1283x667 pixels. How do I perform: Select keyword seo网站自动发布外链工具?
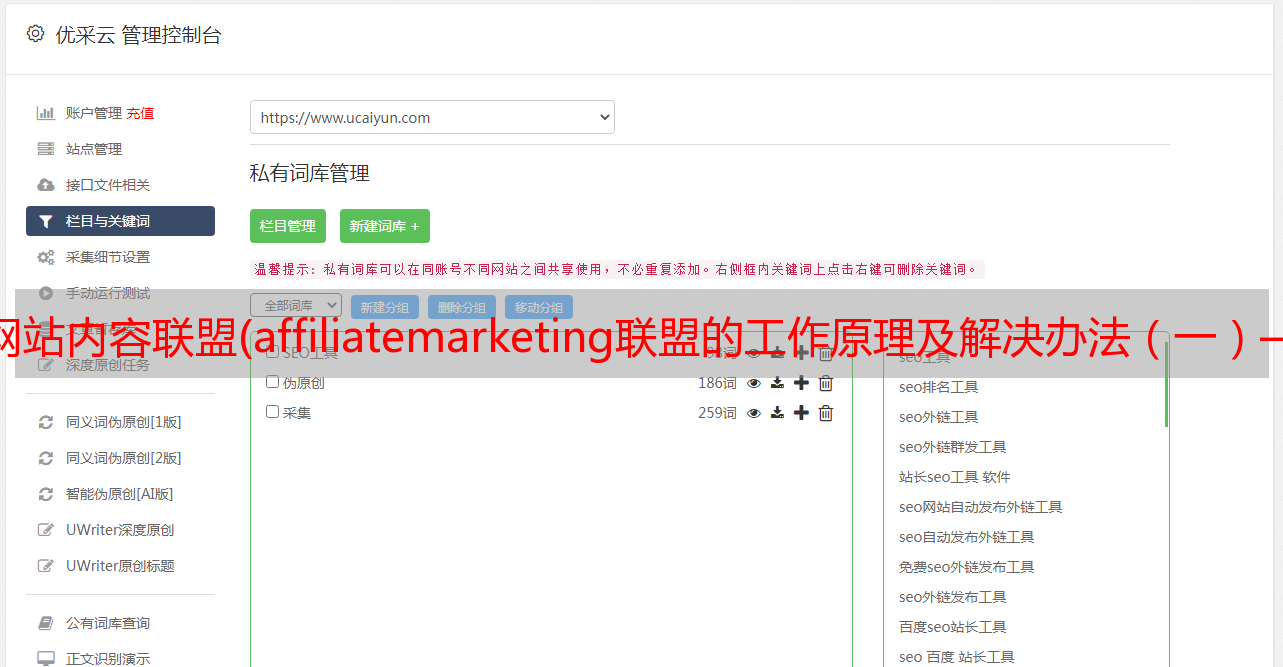[x=980, y=507]
